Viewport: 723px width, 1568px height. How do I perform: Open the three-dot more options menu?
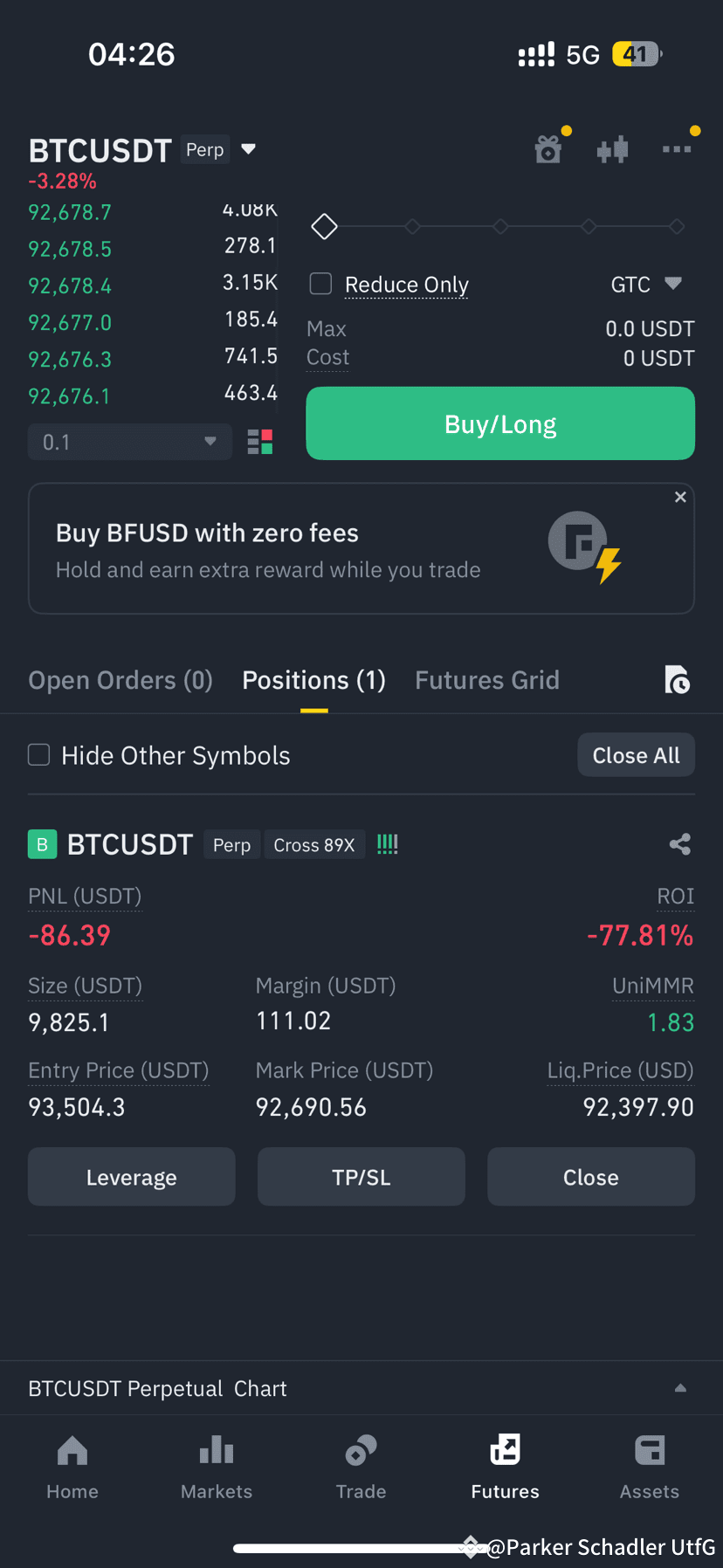(x=677, y=149)
